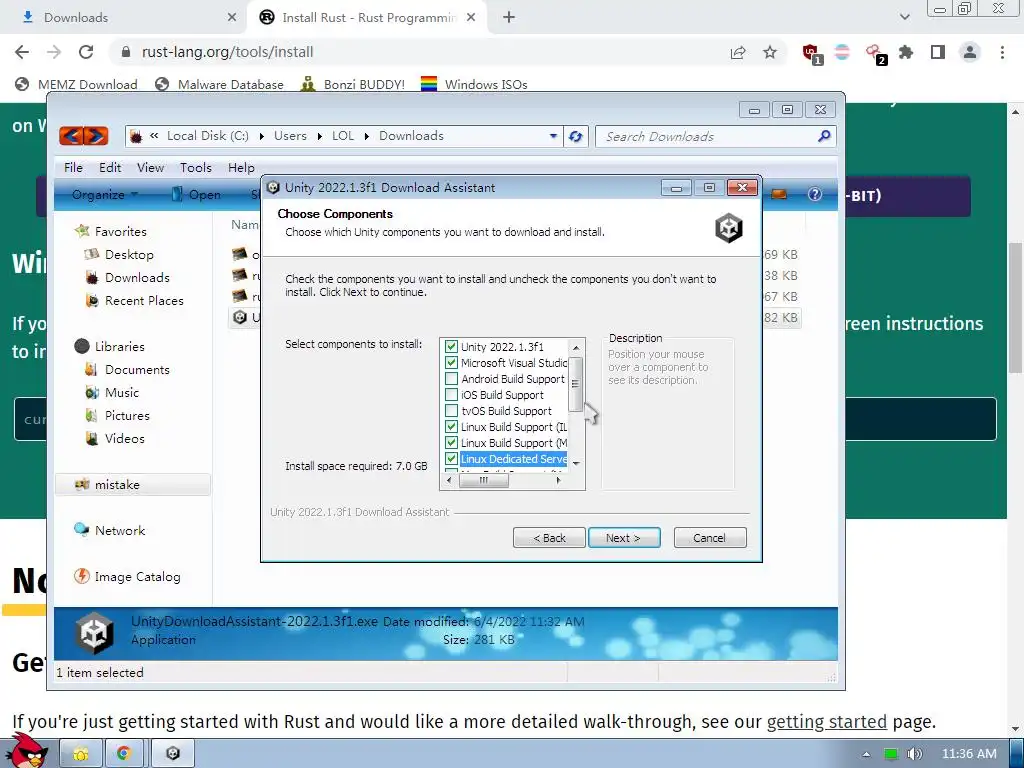
Task: Click Chrome profile avatar icon
Action: tap(970, 52)
